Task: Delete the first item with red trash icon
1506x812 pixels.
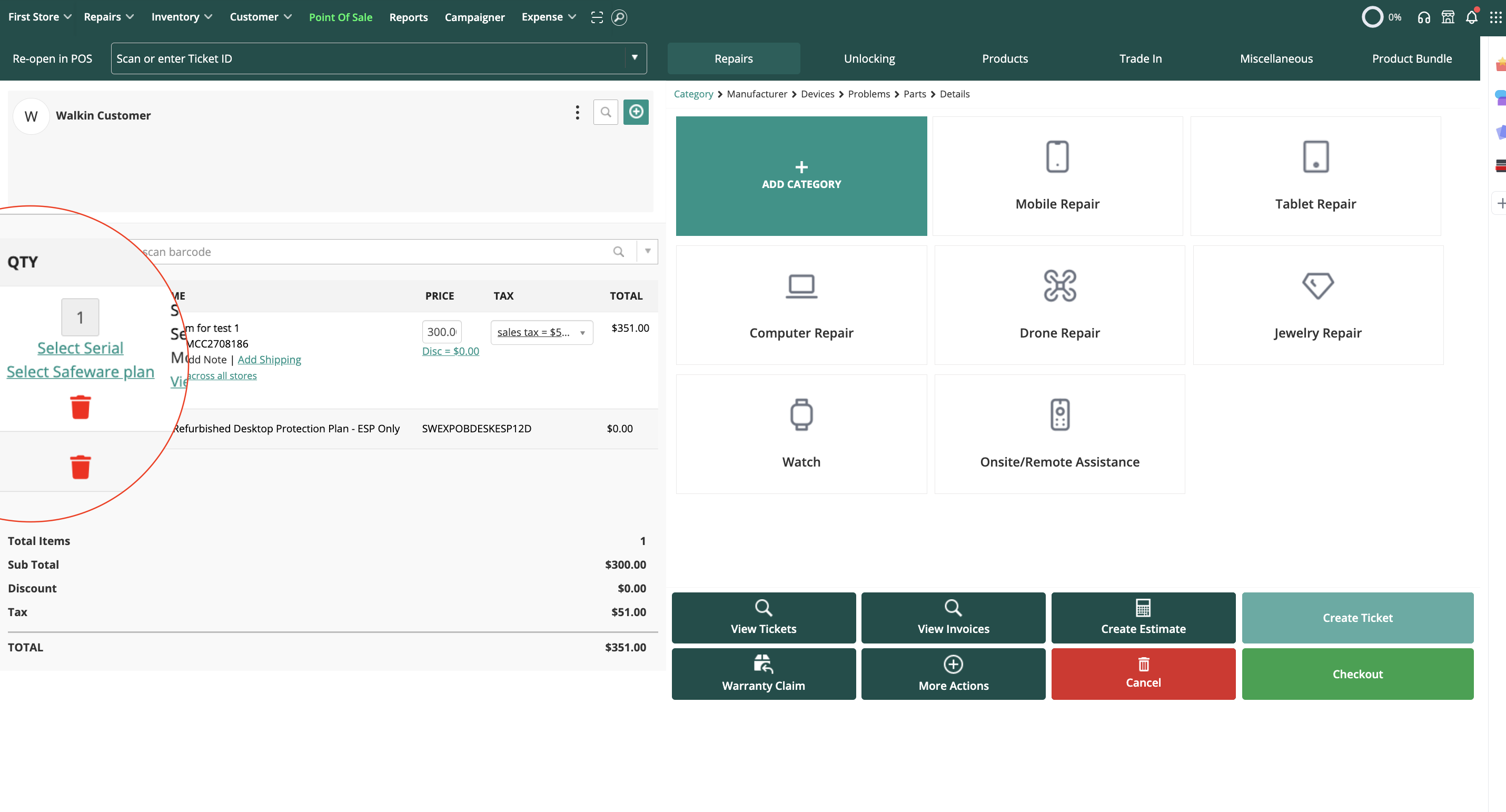Action: [x=81, y=407]
